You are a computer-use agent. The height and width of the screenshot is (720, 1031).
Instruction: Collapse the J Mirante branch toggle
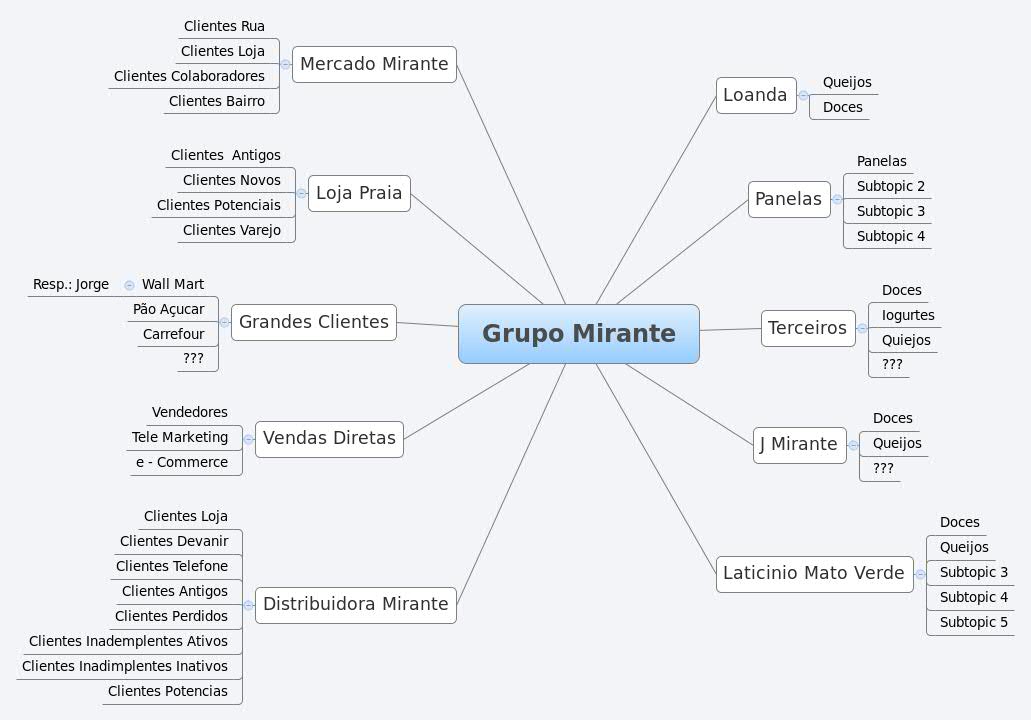854,444
